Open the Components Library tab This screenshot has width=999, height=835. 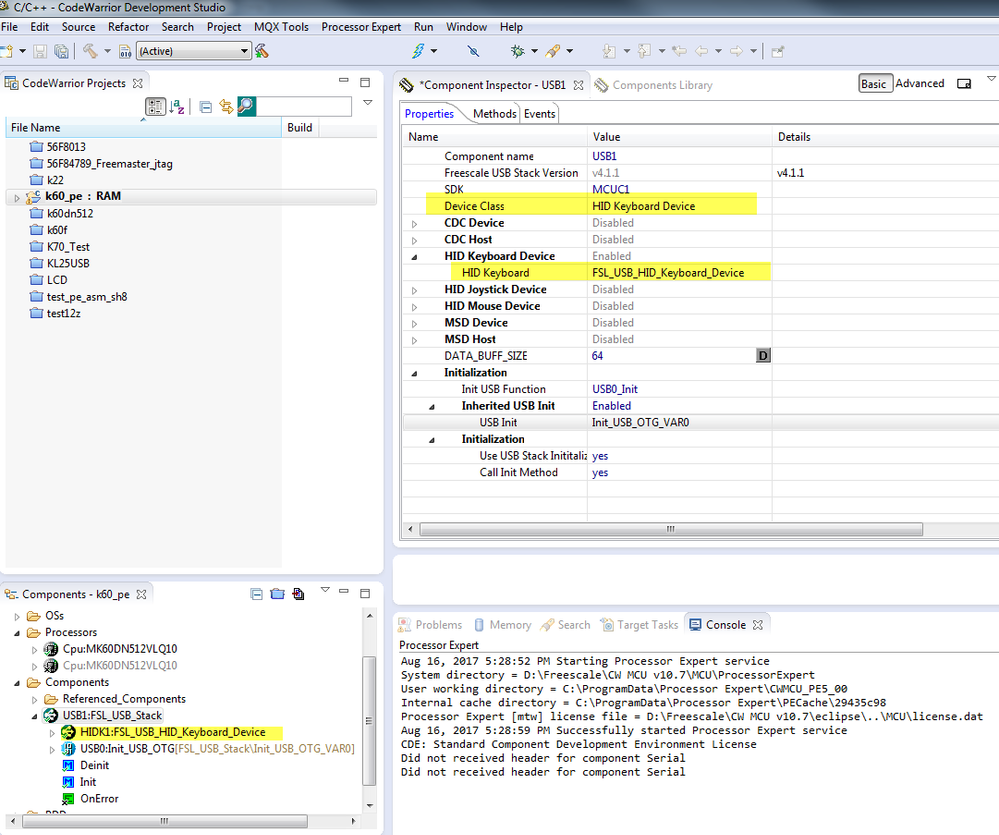coord(662,85)
